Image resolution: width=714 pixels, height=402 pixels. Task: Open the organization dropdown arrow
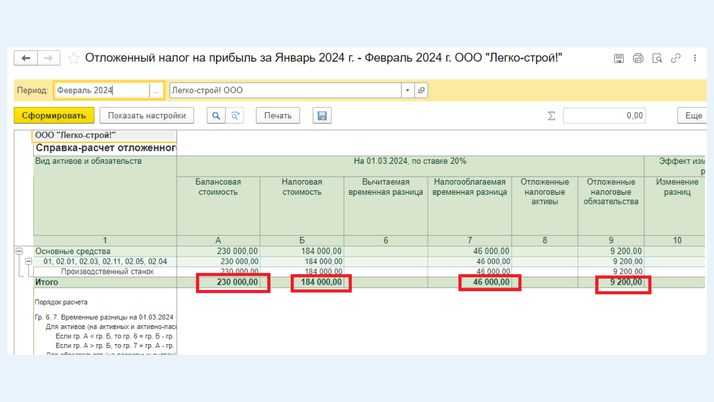(408, 90)
